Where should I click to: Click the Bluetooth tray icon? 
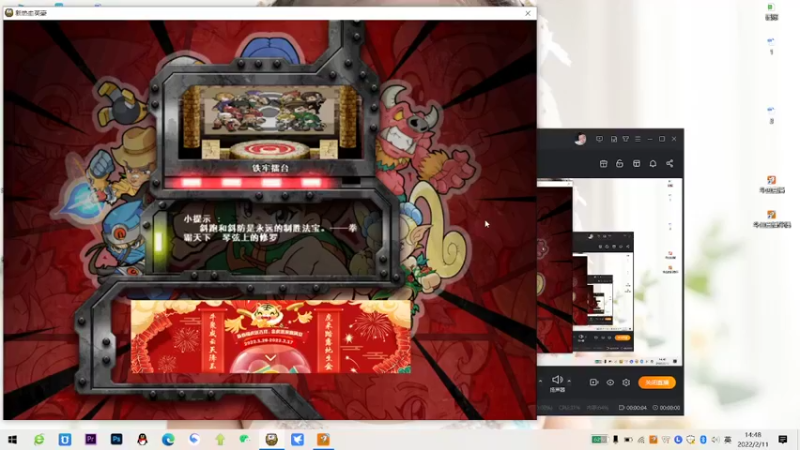pyautogui.click(x=703, y=440)
